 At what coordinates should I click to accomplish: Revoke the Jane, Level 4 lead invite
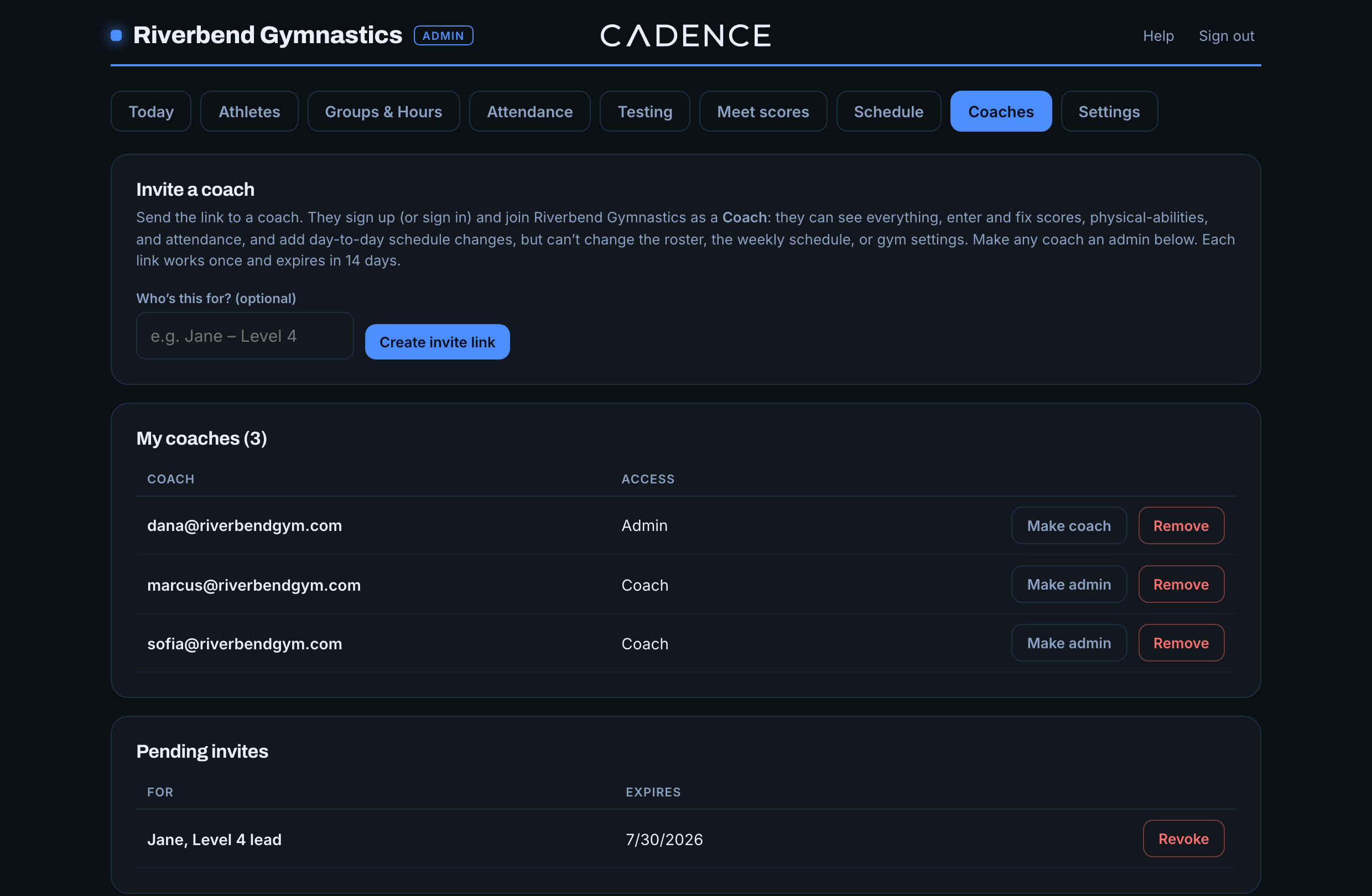coord(1183,839)
